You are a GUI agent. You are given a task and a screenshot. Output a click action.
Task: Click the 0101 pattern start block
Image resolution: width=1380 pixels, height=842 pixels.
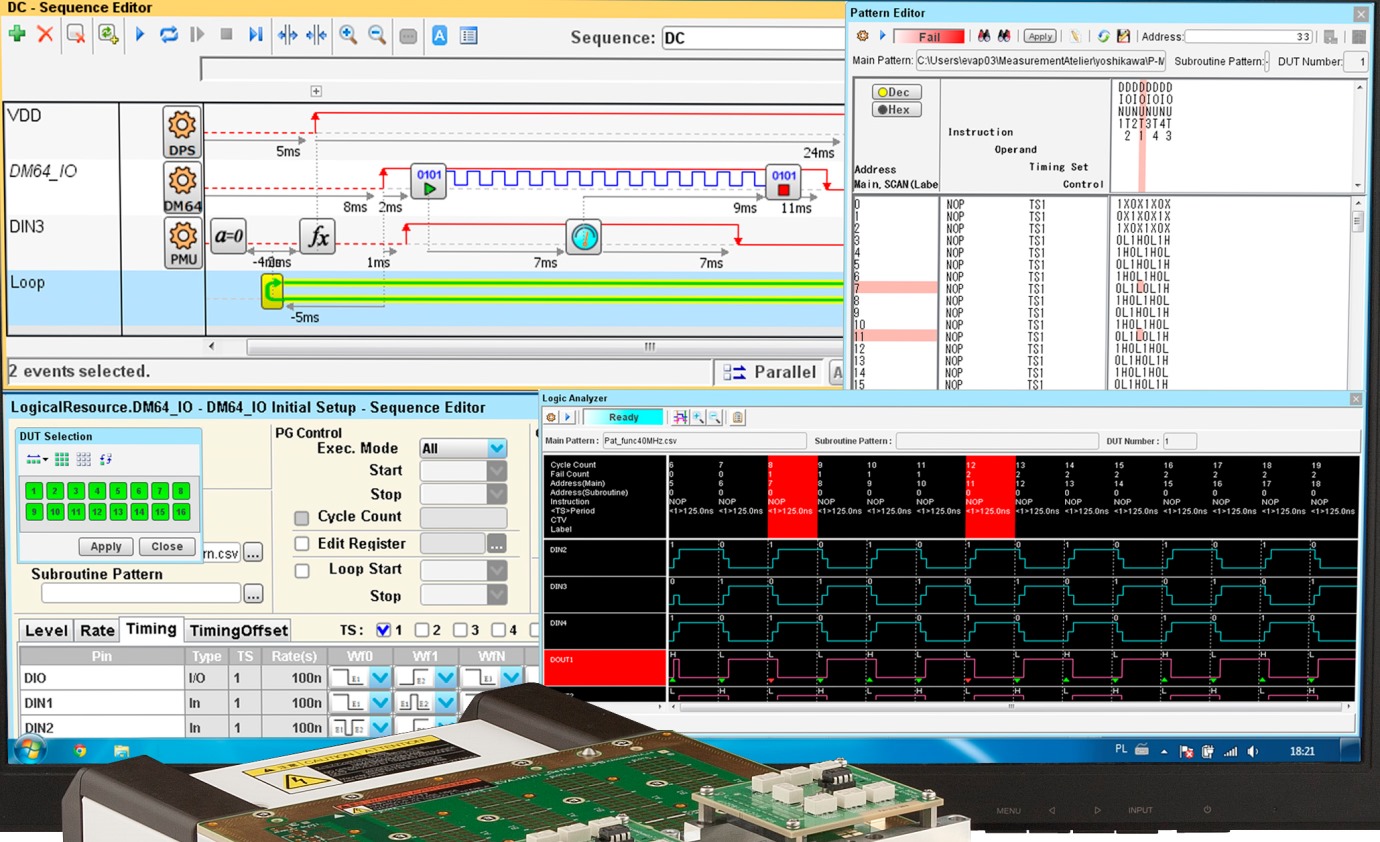click(428, 181)
